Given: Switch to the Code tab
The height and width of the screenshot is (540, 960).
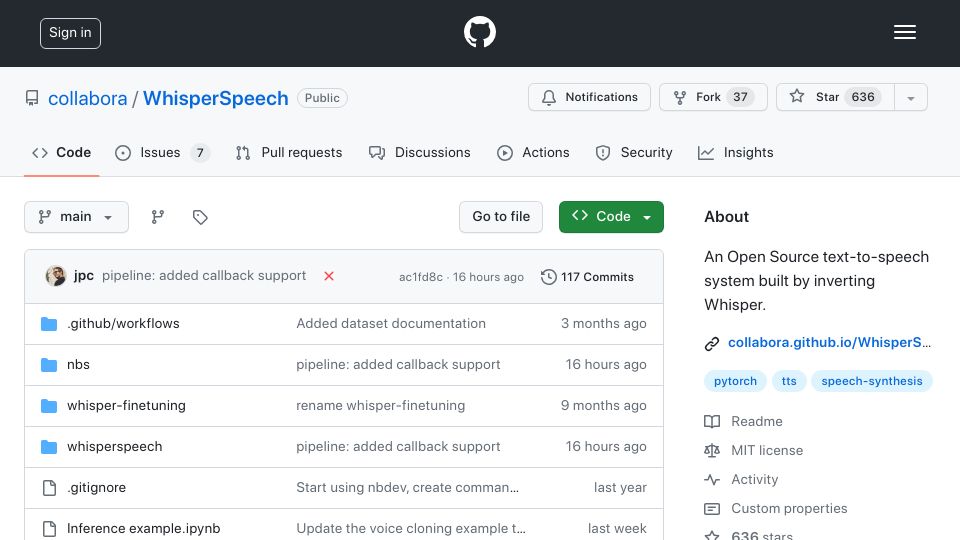Looking at the screenshot, I should coord(61,152).
